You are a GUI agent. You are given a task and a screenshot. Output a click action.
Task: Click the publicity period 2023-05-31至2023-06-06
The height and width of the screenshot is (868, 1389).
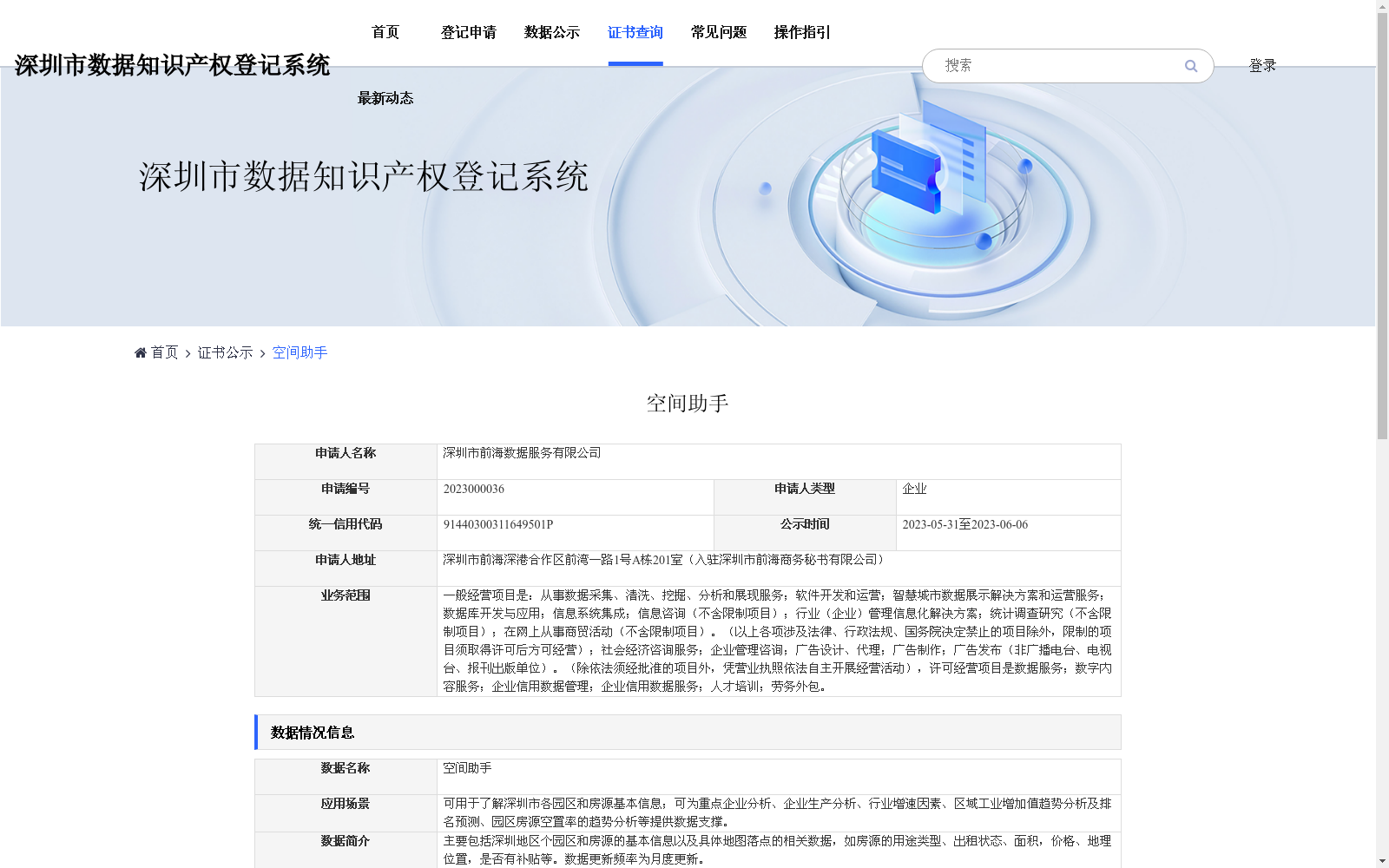(965, 524)
